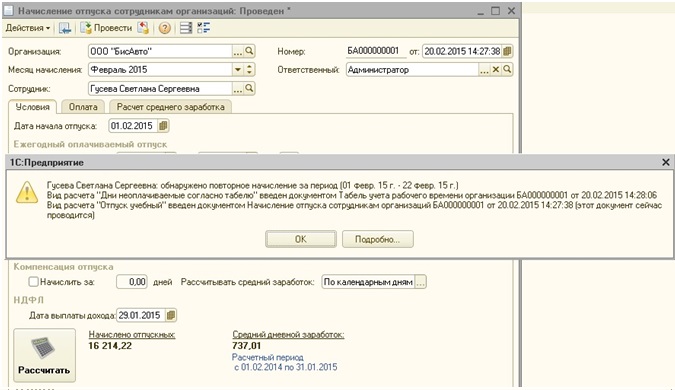Expand the Месяц начисления dropdown arrow
Screen dimensions: 675x390
[x=238, y=69]
